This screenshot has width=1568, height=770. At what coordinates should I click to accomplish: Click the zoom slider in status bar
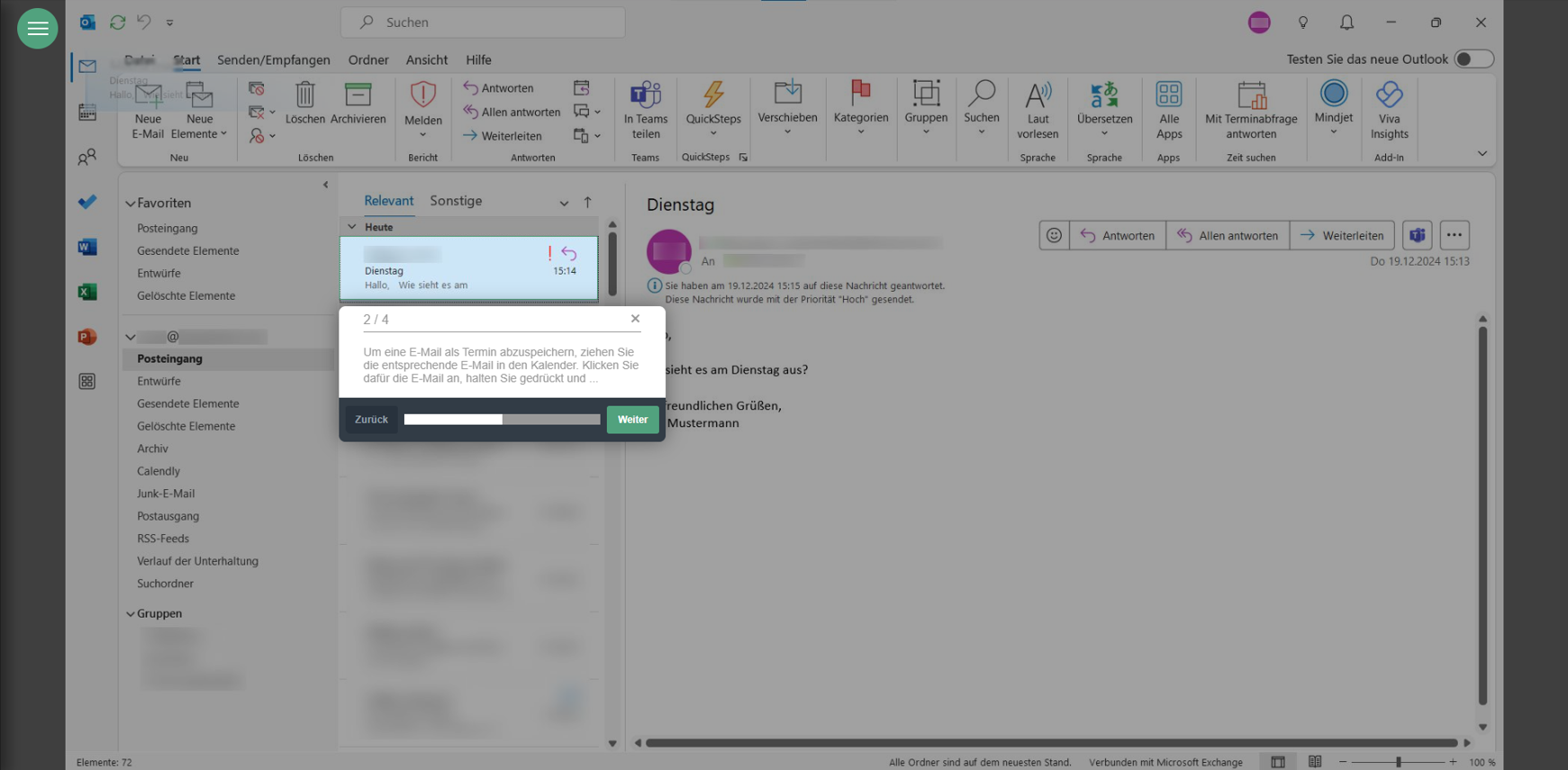tap(1398, 762)
